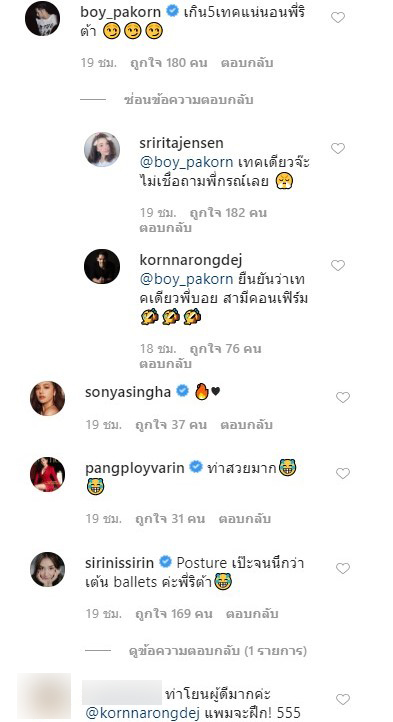This screenshot has height=722, width=393.
Task: View the 169 likes on sirinissirin's comment
Action: tap(174, 614)
